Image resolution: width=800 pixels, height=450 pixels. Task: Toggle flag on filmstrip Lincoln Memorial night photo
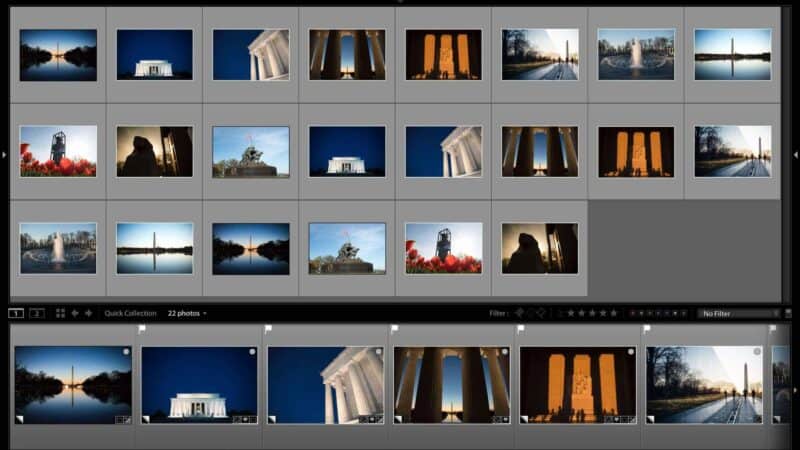pyautogui.click(x=142, y=330)
